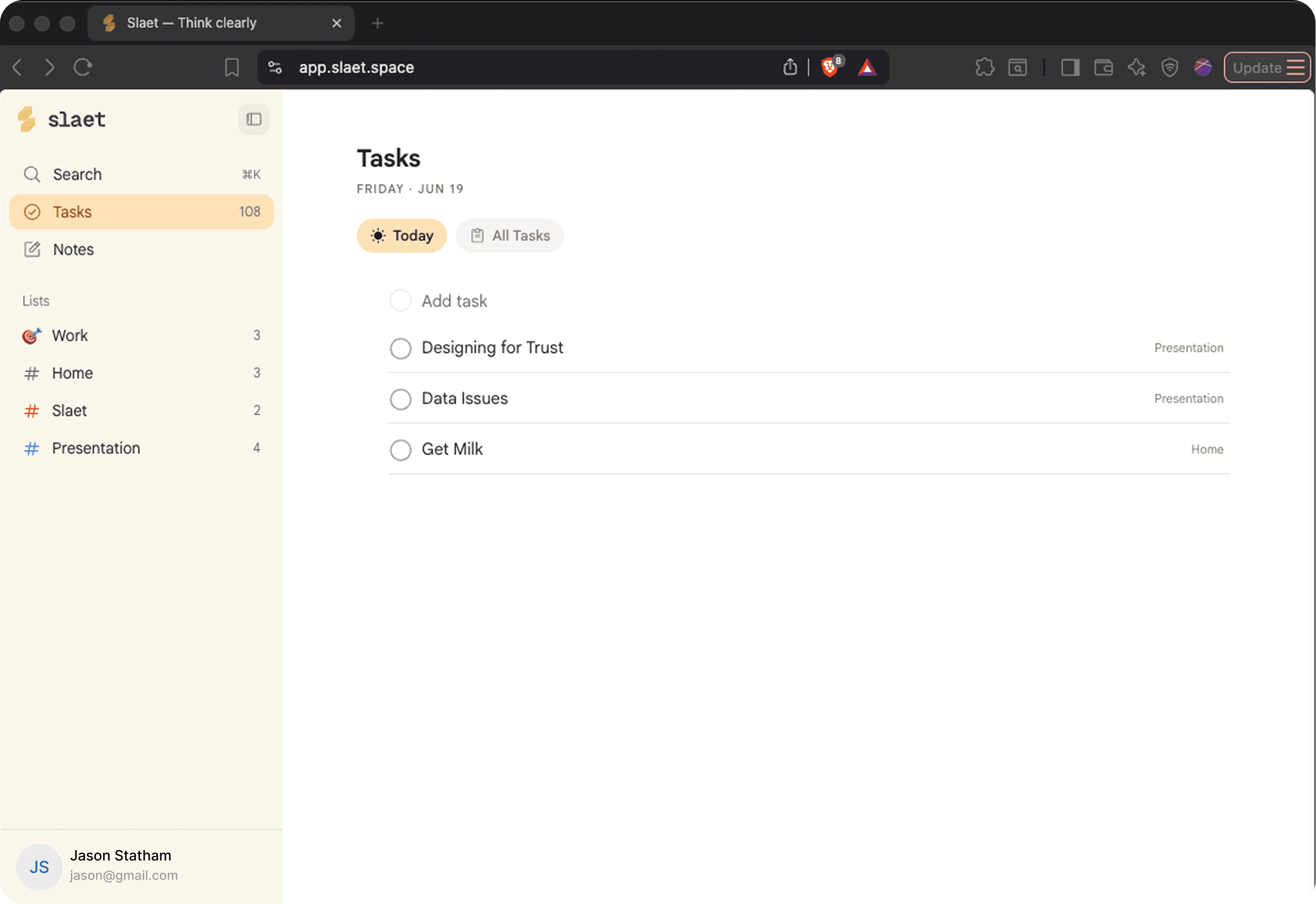The image size is (1316, 904).
Task: Open Search in the sidebar
Action: (141, 174)
